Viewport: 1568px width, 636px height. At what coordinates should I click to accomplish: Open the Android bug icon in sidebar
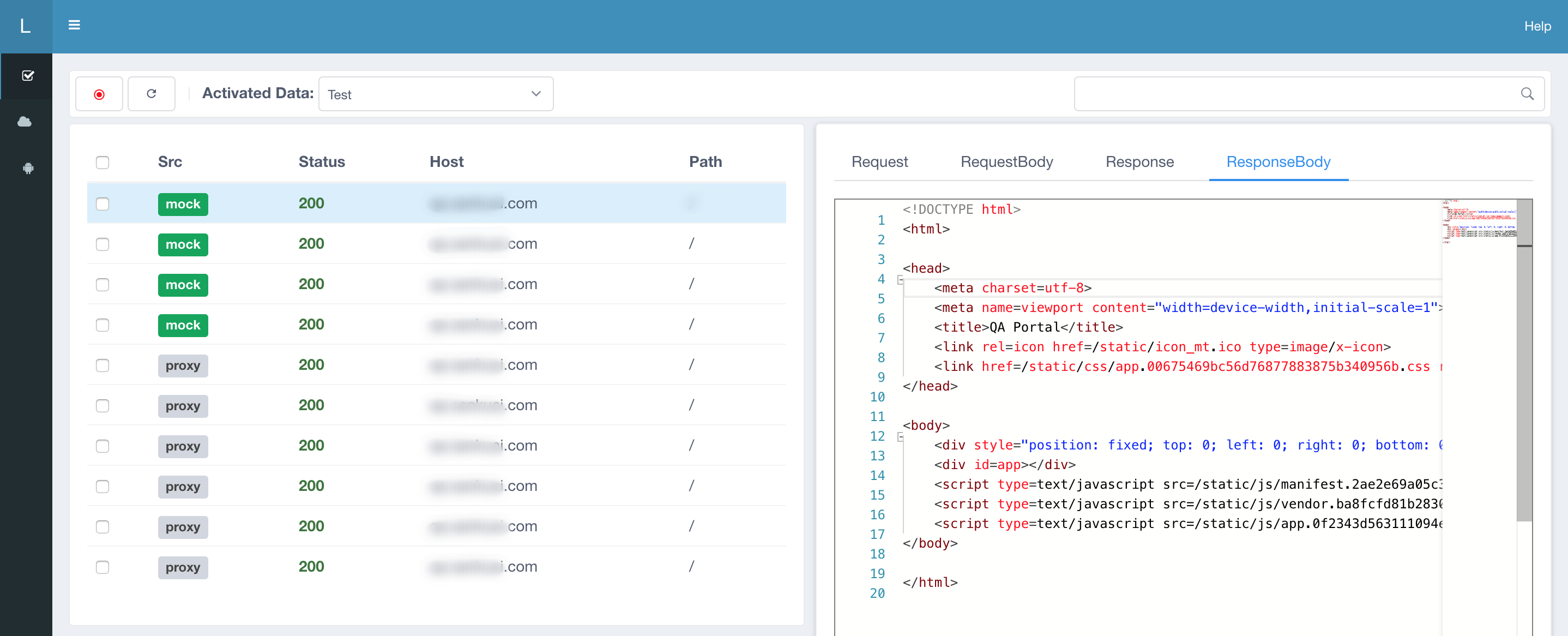(x=27, y=168)
